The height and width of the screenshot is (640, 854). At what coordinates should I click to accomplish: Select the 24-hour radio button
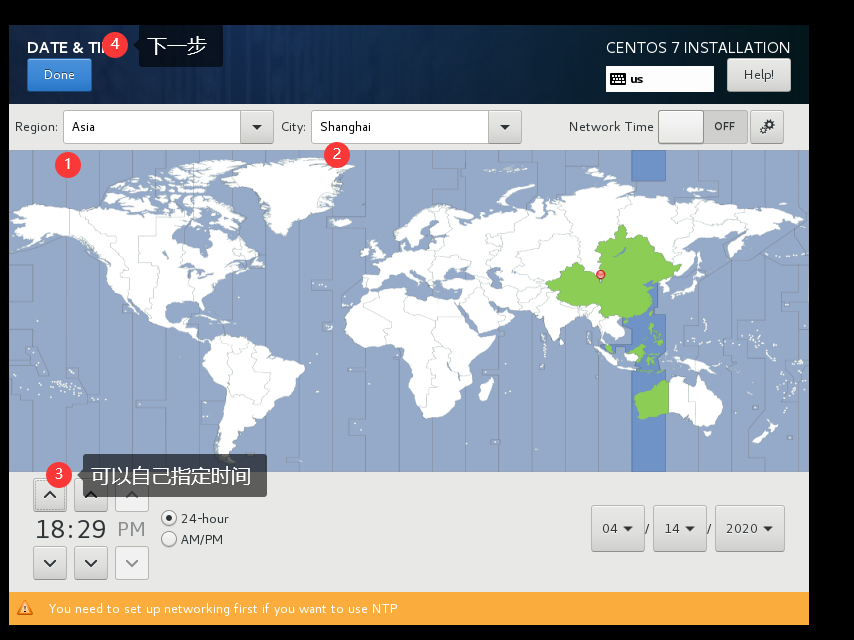coord(169,518)
